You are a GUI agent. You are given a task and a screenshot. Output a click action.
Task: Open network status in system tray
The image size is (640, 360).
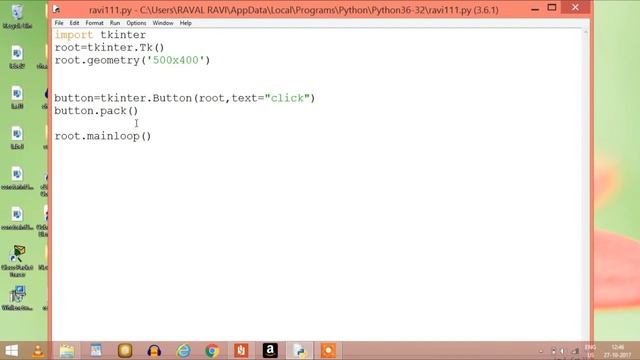575,351
